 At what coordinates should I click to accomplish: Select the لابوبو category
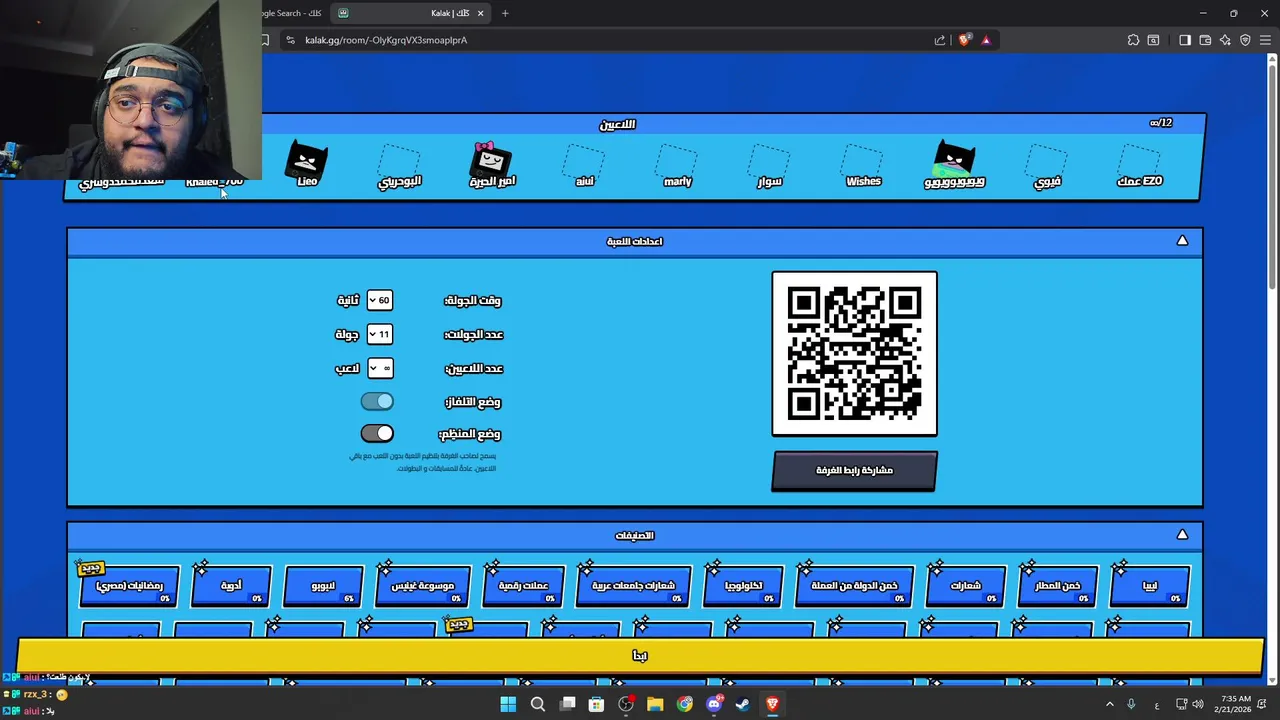pos(324,586)
